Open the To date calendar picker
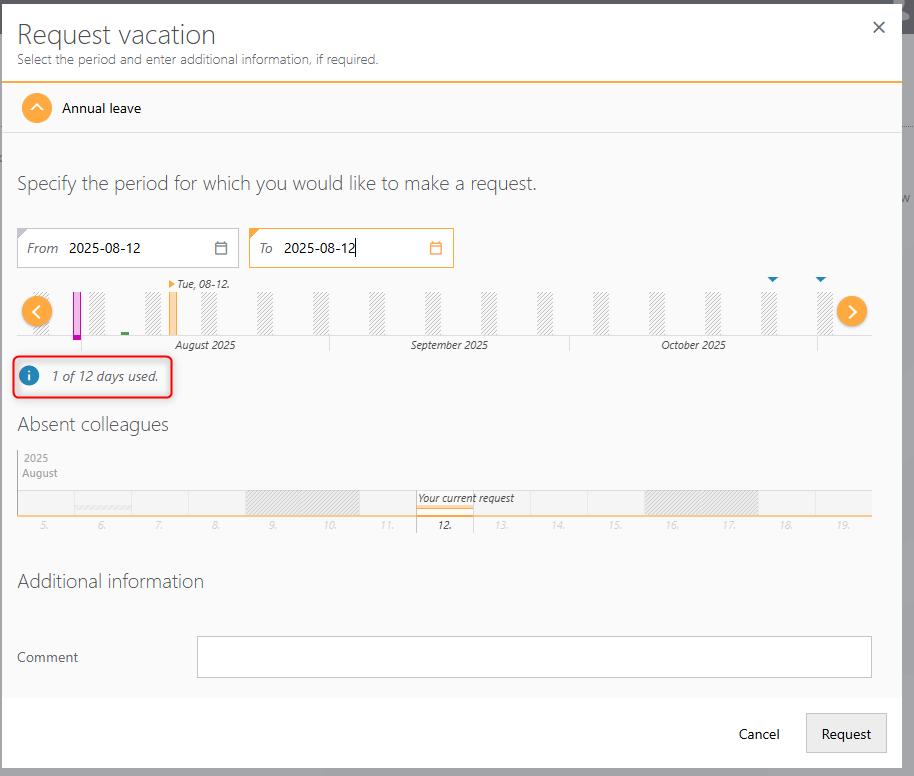This screenshot has width=914, height=776. pyautogui.click(x=436, y=248)
